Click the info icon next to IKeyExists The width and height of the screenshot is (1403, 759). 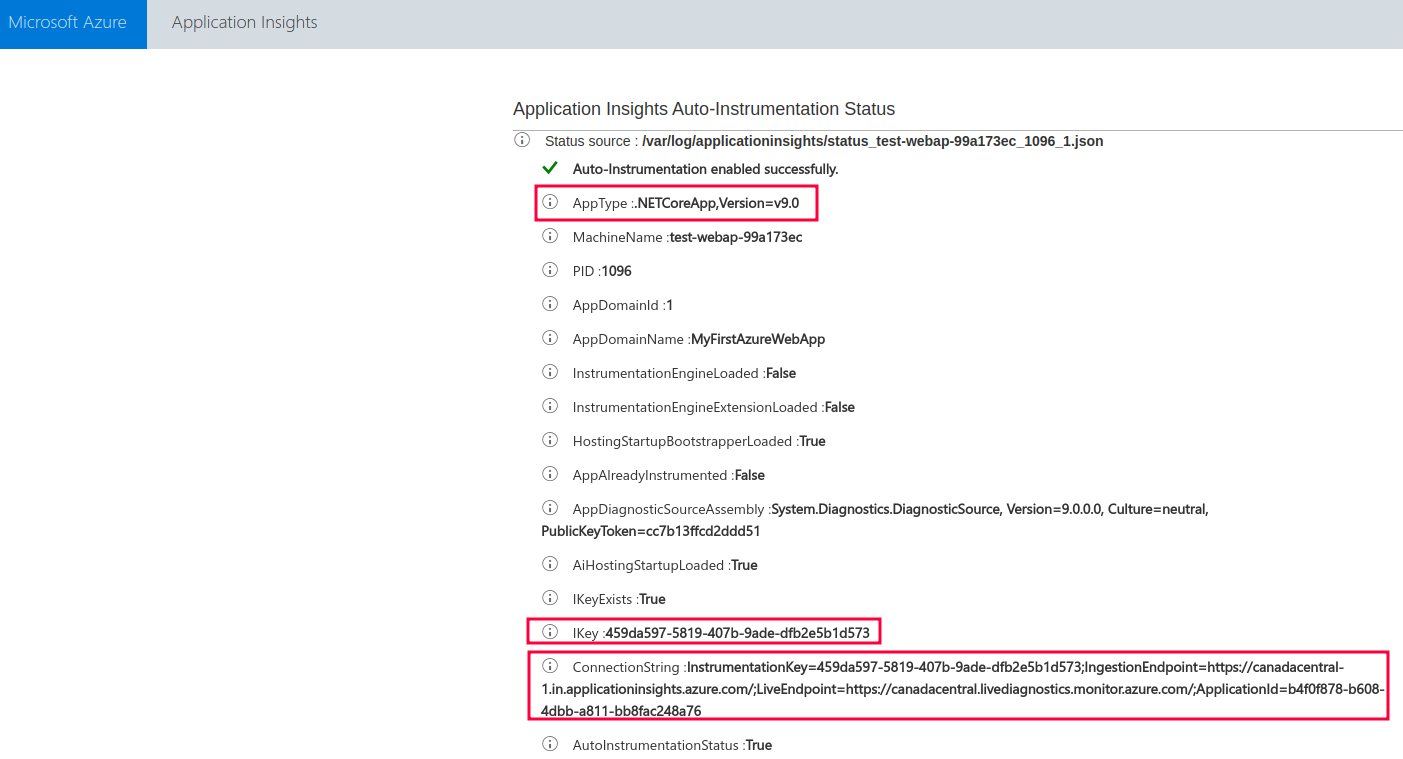point(549,598)
